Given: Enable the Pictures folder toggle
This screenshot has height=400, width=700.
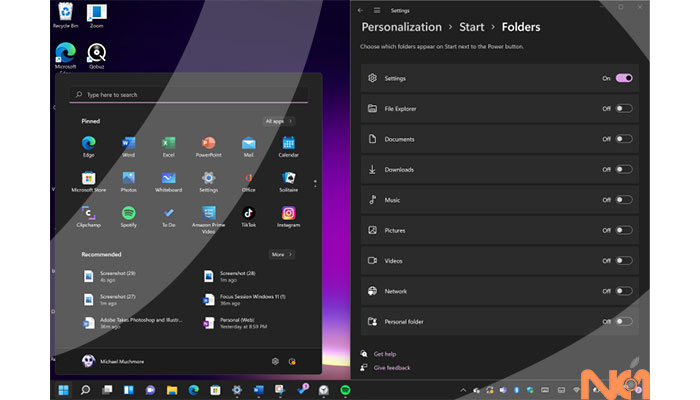Looking at the screenshot, I should (x=624, y=230).
